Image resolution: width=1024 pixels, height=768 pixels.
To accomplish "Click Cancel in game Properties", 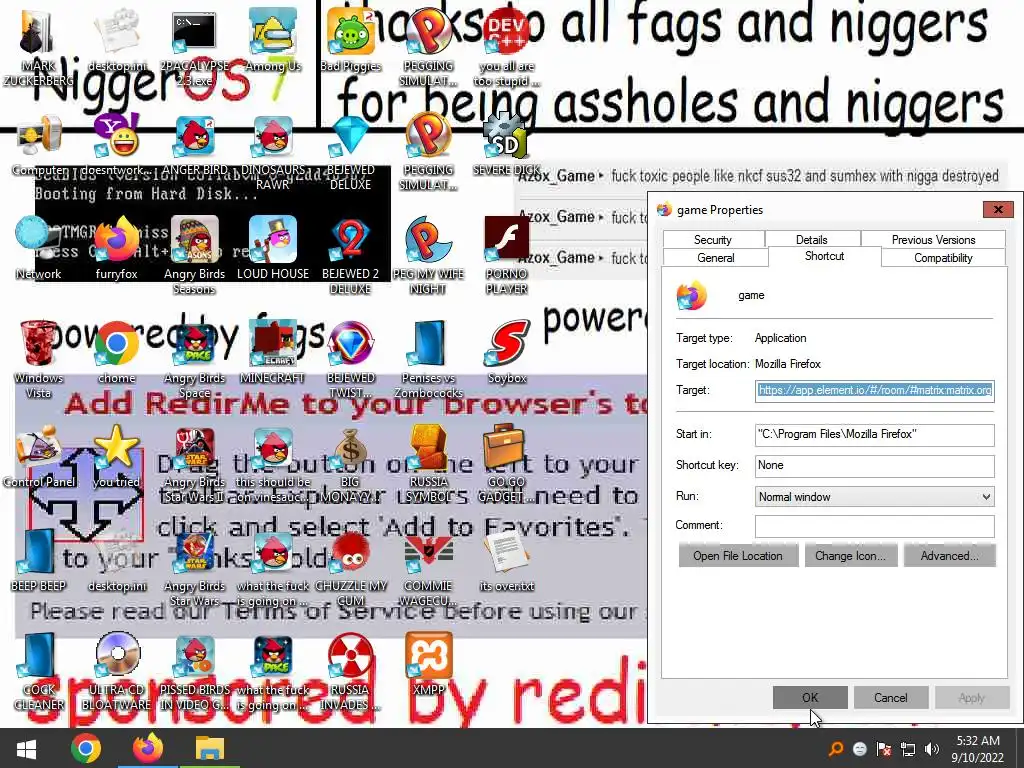I will click(x=891, y=697).
